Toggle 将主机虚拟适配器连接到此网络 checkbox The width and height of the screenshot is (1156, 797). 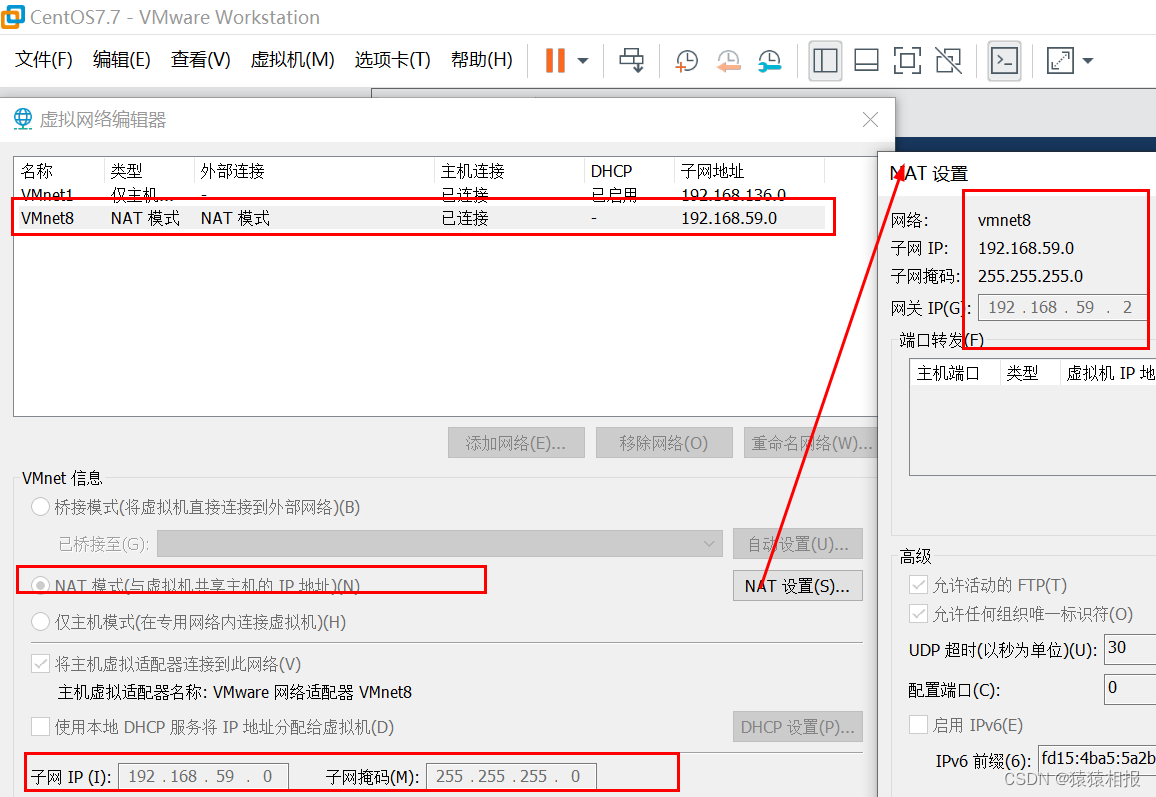coord(41,664)
